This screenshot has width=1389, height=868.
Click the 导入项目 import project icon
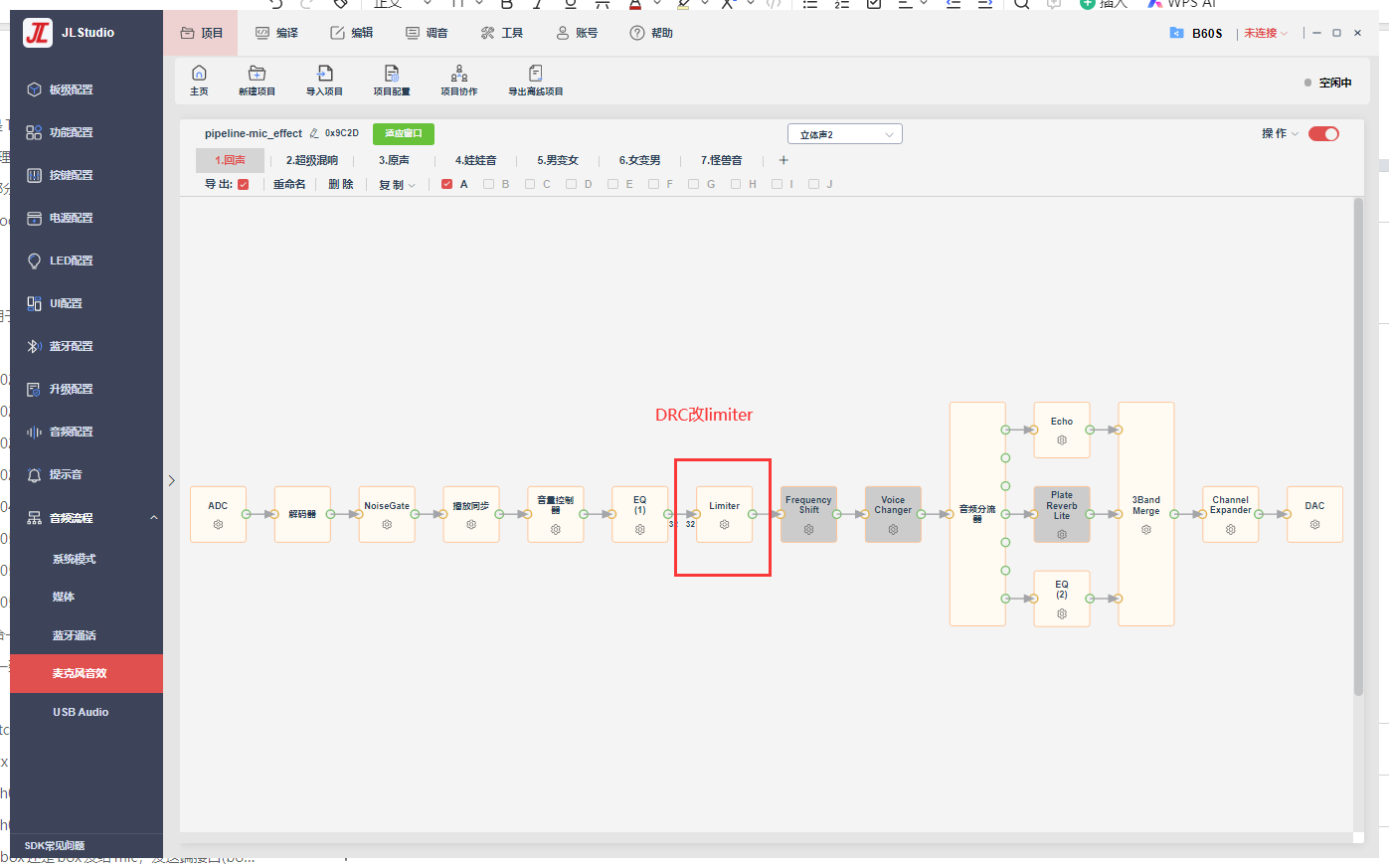tap(324, 74)
